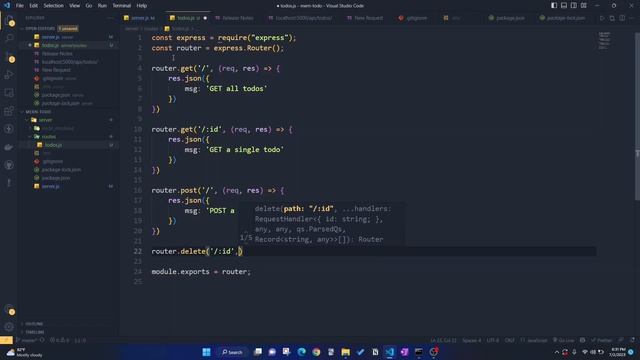
Task: Open Customize Layout icon in title bar
Action: coord(584,6)
